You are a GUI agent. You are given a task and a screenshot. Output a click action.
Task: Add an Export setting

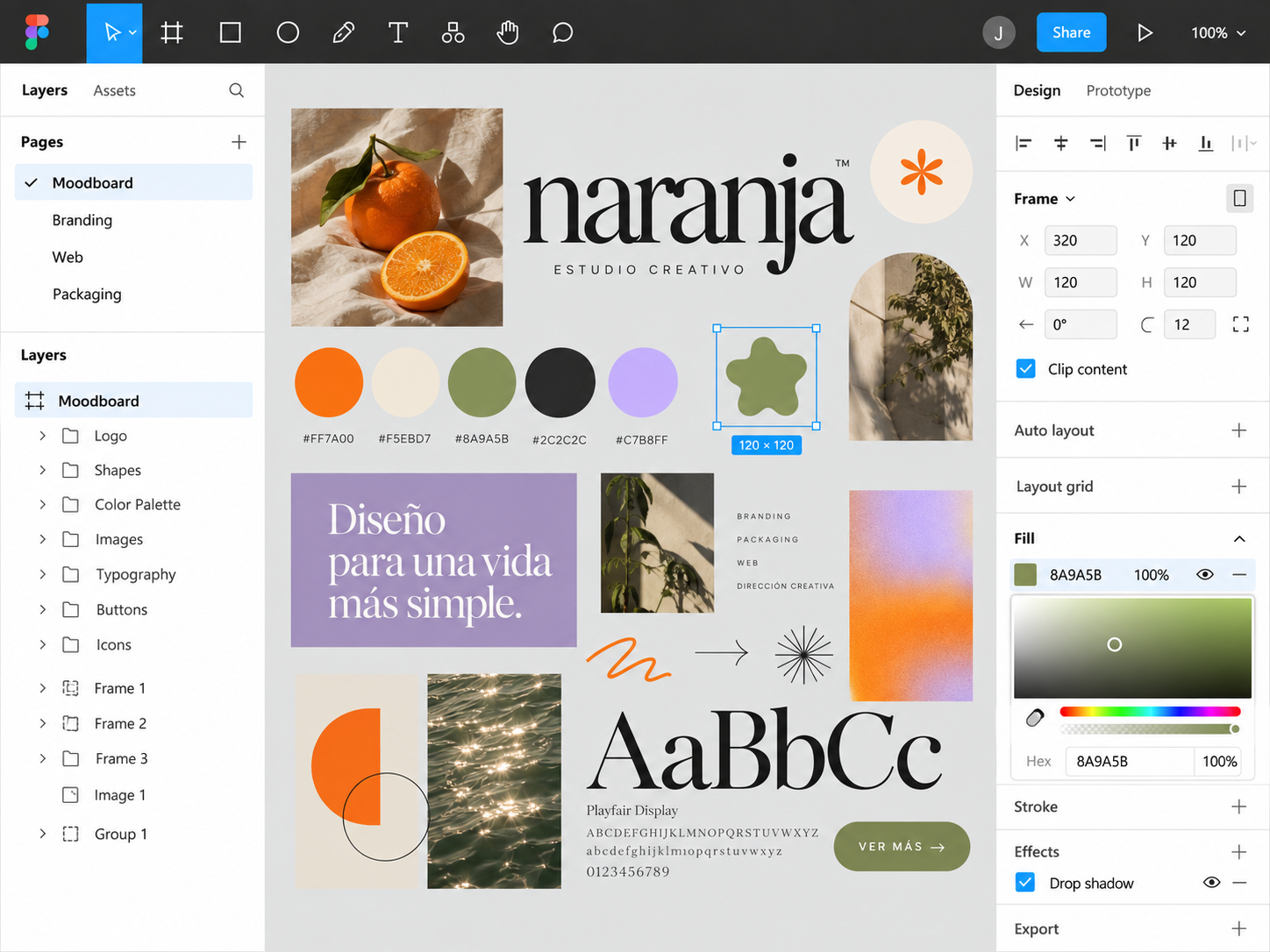coord(1238,928)
